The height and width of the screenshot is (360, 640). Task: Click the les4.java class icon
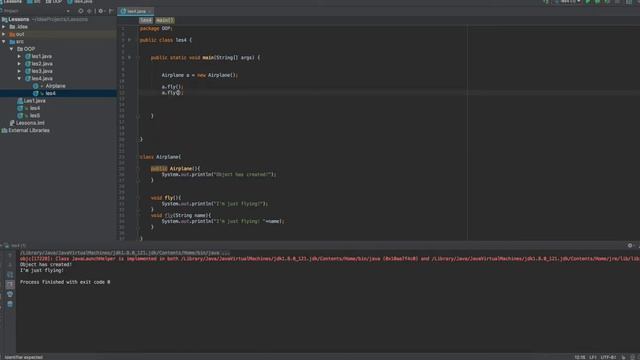click(28, 78)
